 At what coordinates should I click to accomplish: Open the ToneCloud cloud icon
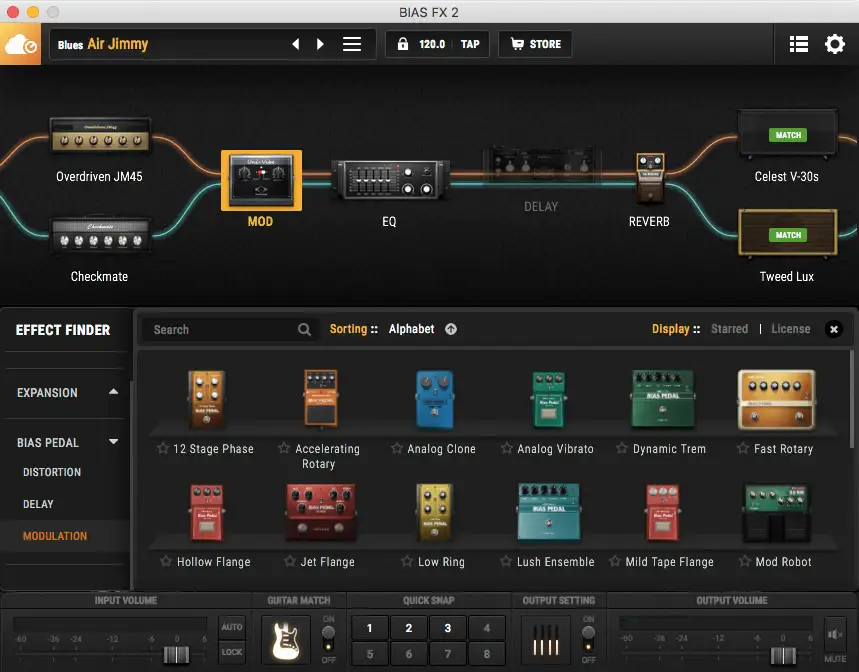click(x=20, y=45)
